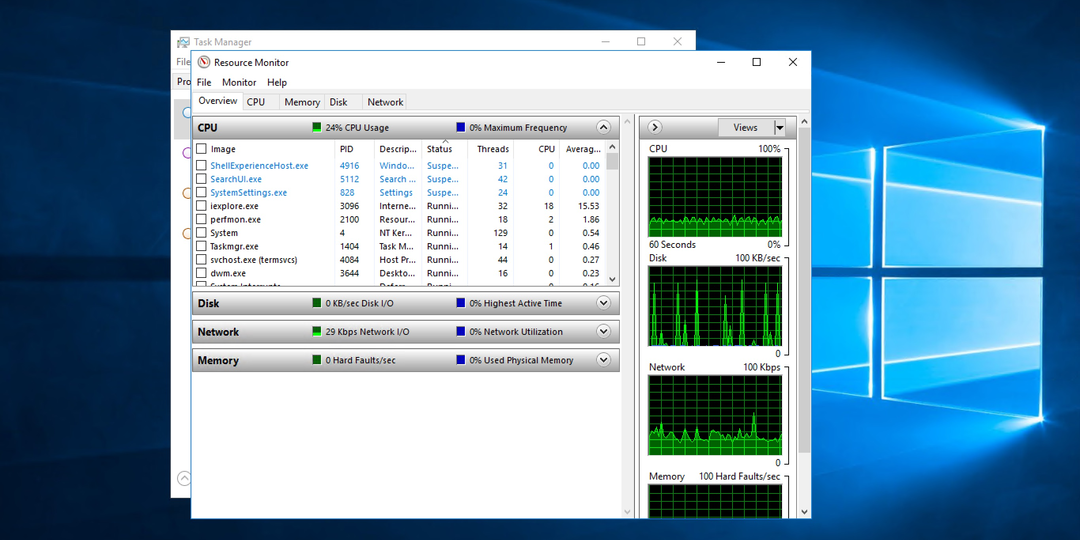Screen dimensions: 1080x540
Task: Sort by the Image column header
Action: 223,149
